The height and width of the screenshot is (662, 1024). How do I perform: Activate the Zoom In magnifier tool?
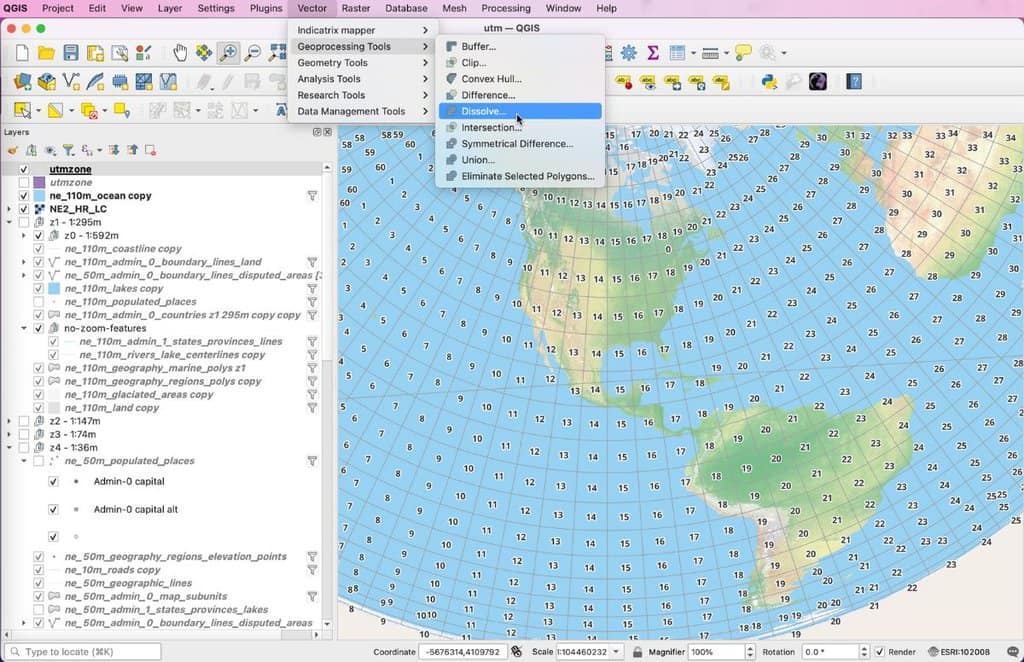coord(228,53)
